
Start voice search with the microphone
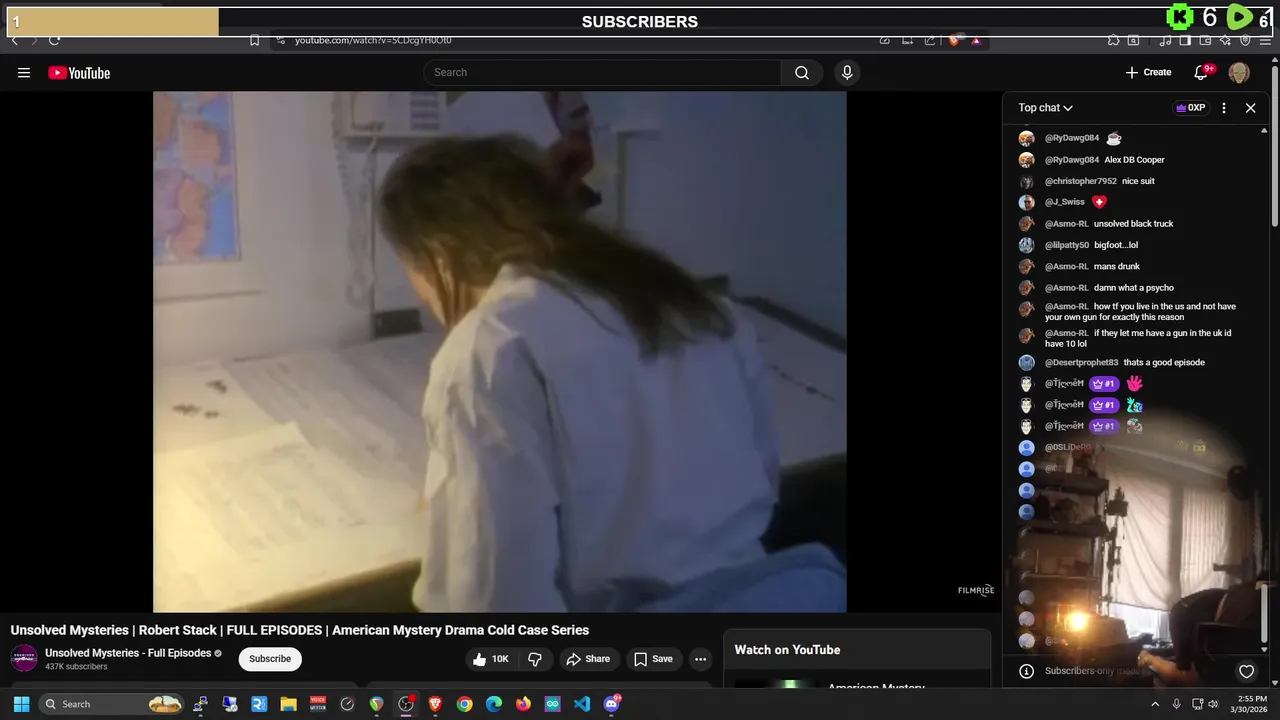(x=847, y=72)
